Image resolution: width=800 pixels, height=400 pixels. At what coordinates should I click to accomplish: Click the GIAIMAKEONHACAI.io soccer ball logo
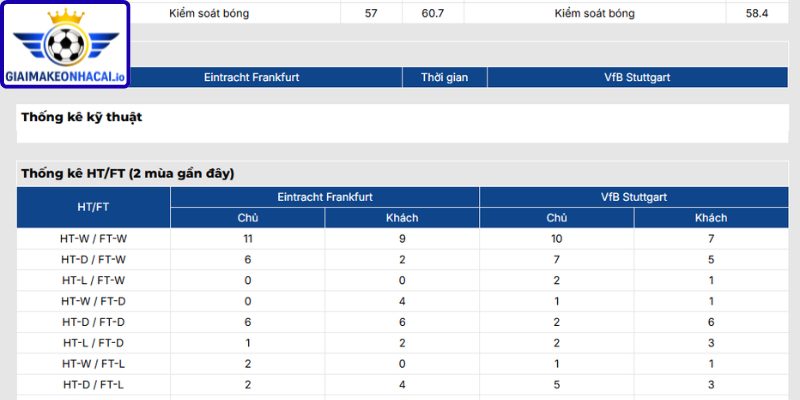pos(65,44)
